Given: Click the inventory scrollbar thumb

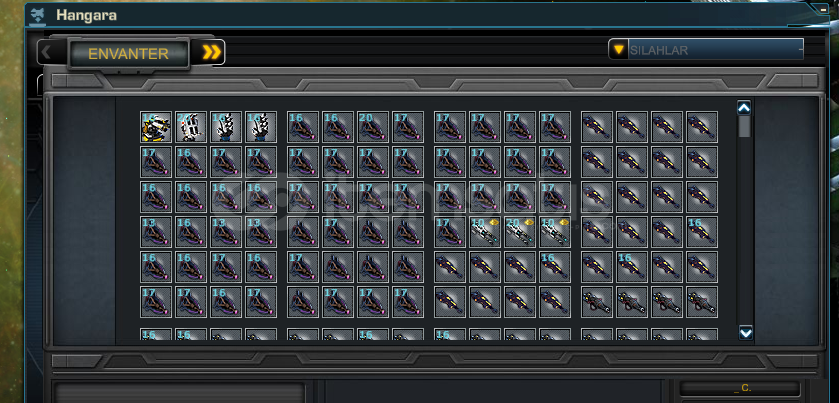Looking at the screenshot, I should (x=744, y=127).
